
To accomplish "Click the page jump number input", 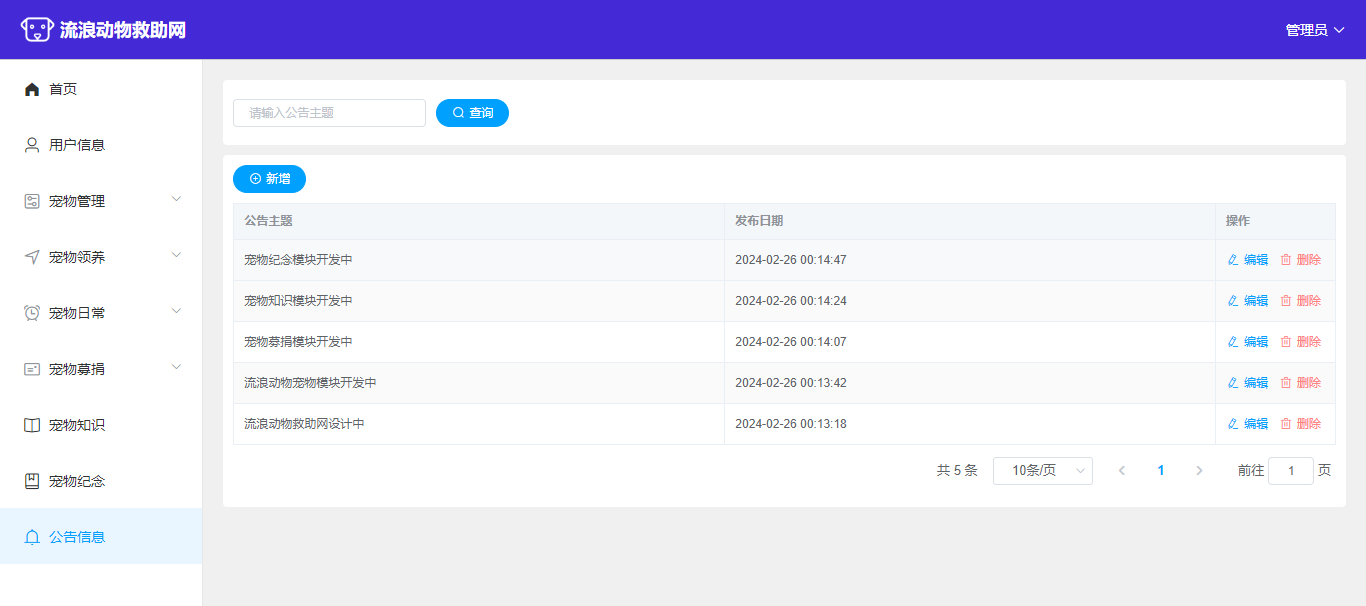I will tap(1290, 471).
